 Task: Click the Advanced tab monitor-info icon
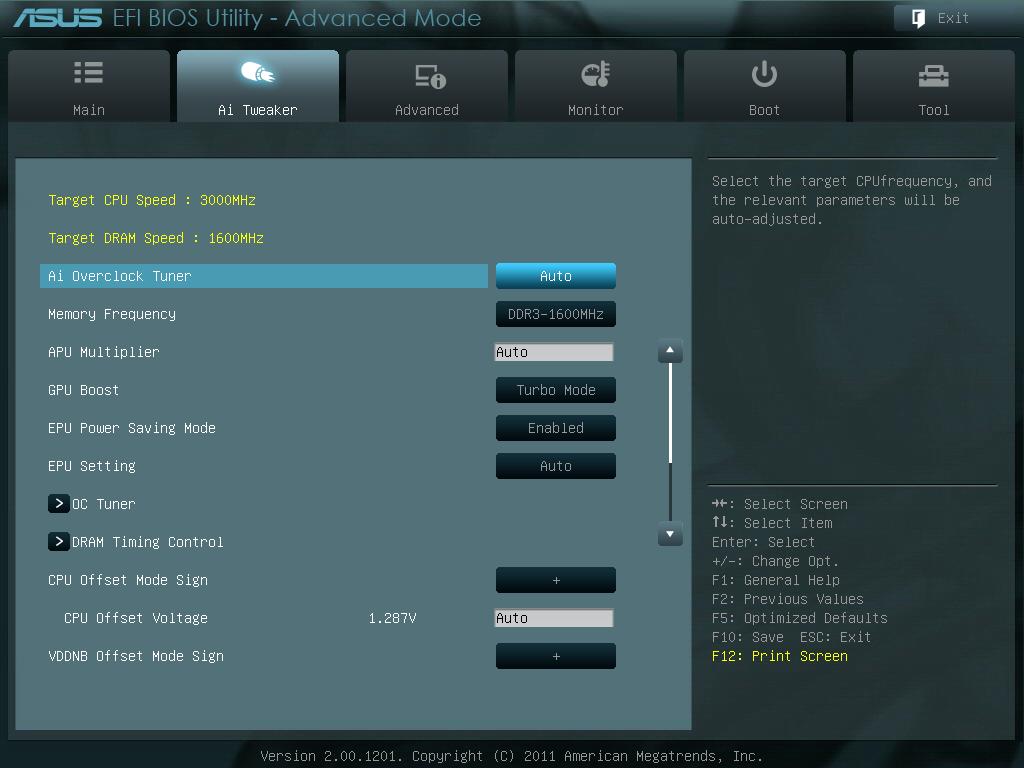430,76
